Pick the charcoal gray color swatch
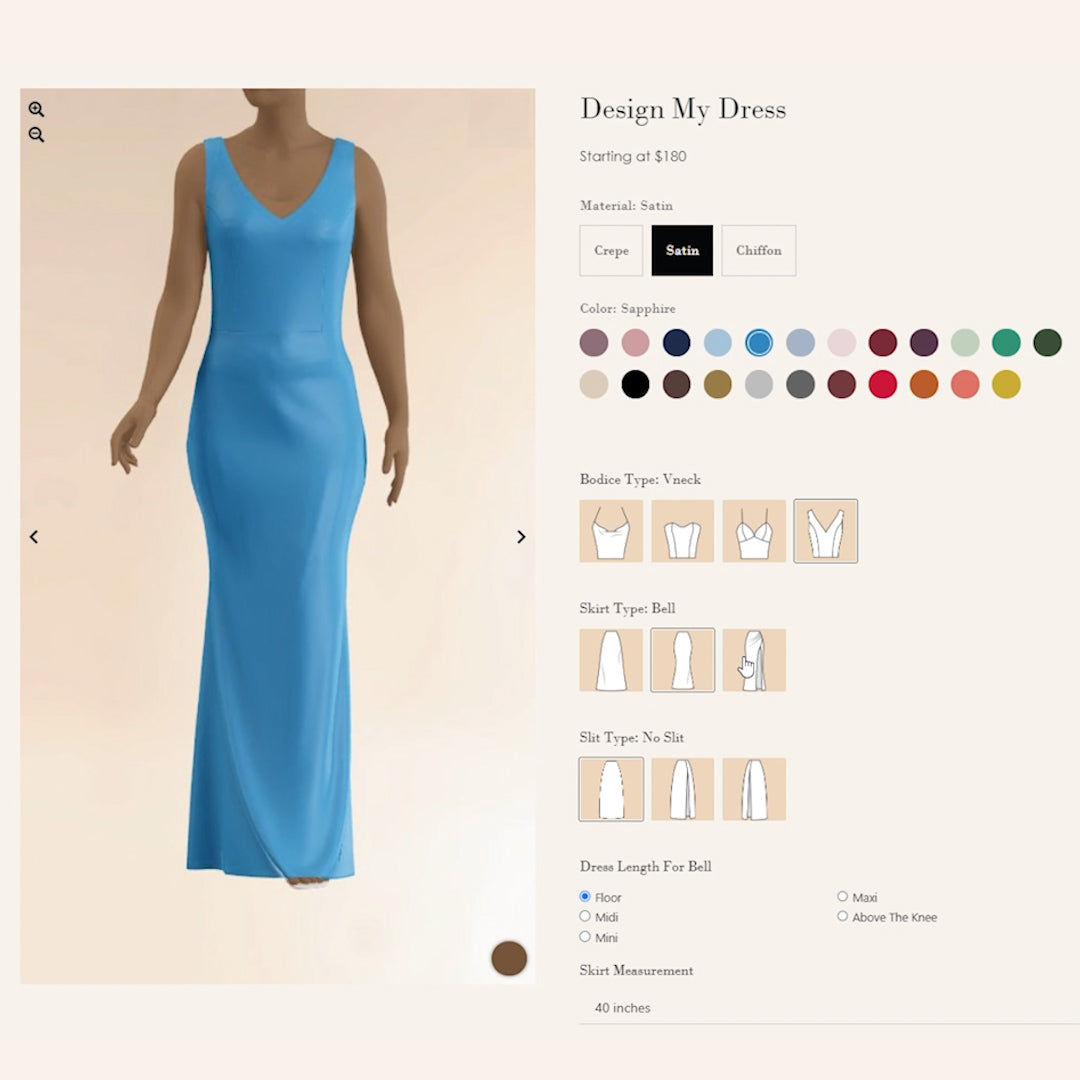 800,384
